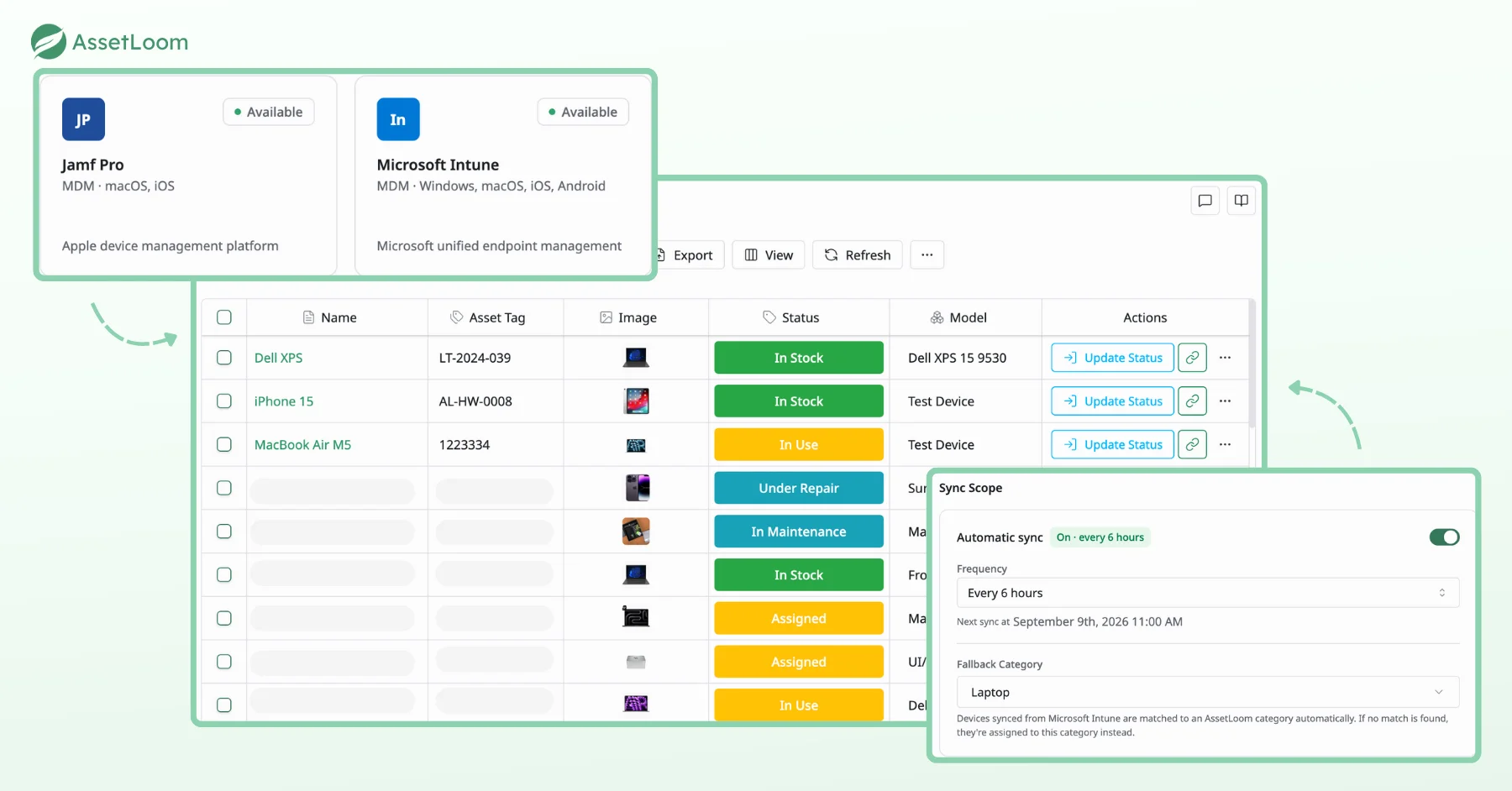Toggle the select-all checkbox in header
Image resolution: width=1512 pixels, height=791 pixels.
[224, 317]
